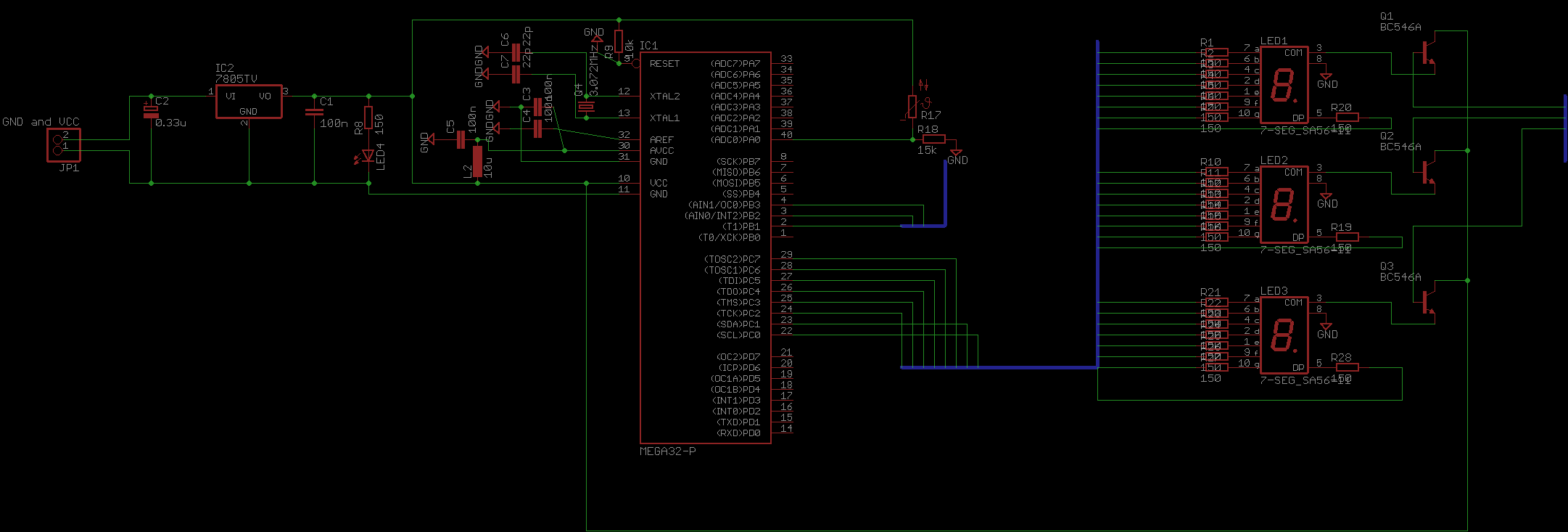Image resolution: width=1568 pixels, height=532 pixels.
Task: Click the R17 variable resistor symbol
Action: [x=912, y=107]
